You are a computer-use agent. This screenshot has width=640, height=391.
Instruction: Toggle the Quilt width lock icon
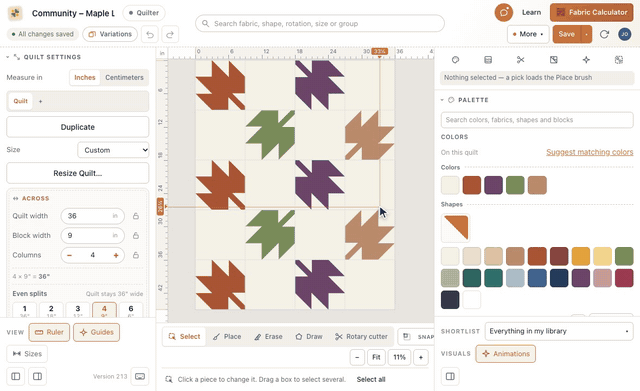click(136, 216)
